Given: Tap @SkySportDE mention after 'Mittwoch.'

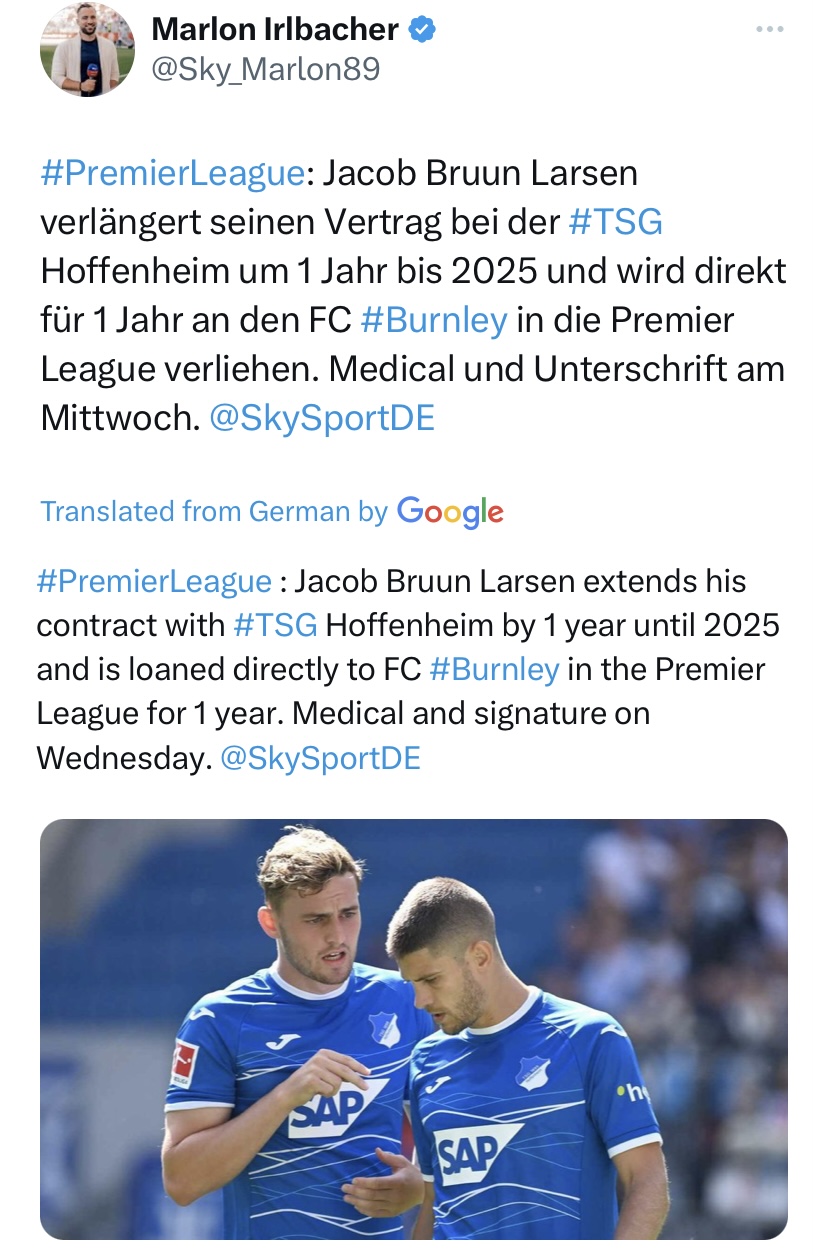Looking at the screenshot, I should (x=321, y=418).
